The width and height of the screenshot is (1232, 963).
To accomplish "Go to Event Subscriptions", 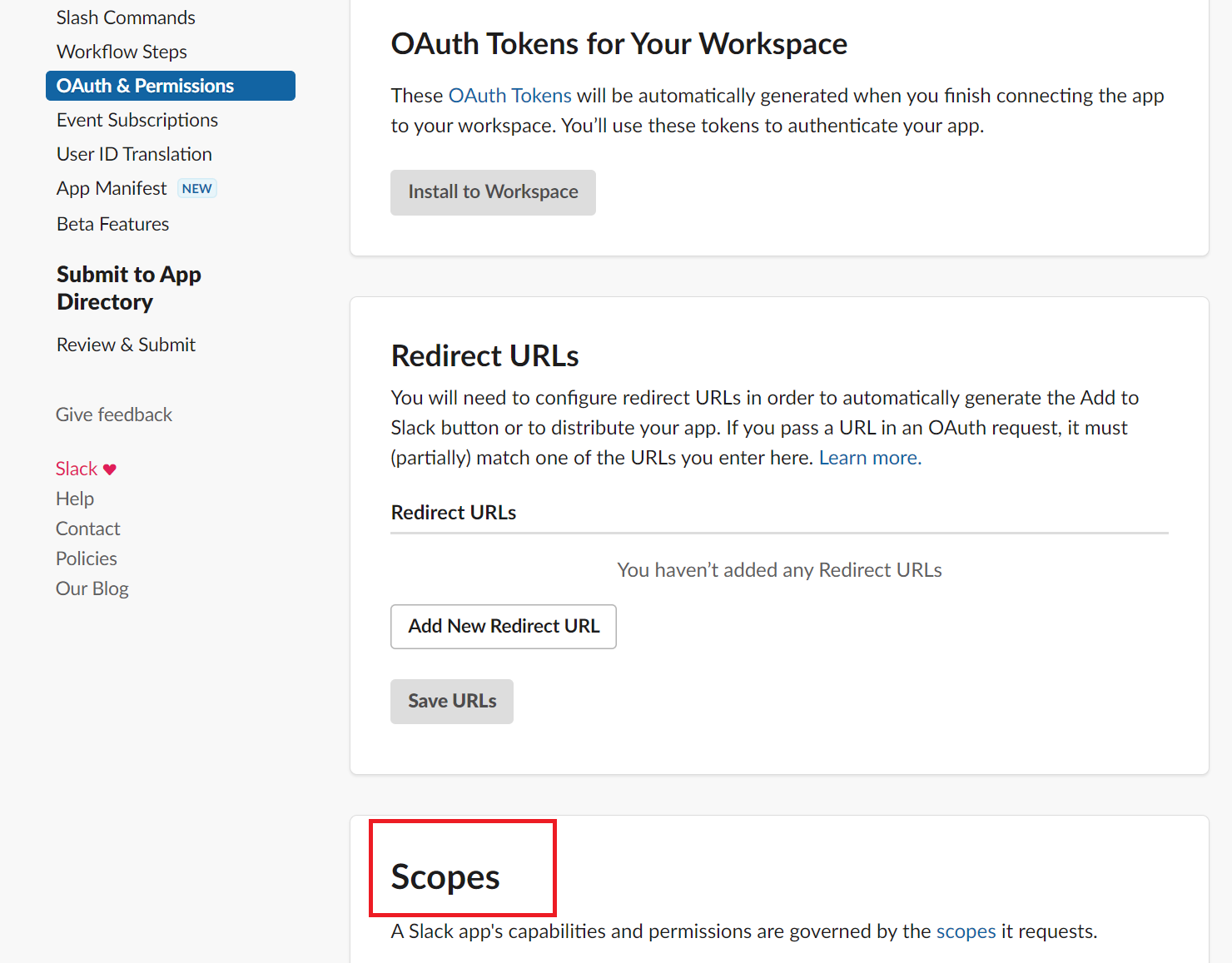I will [x=137, y=120].
